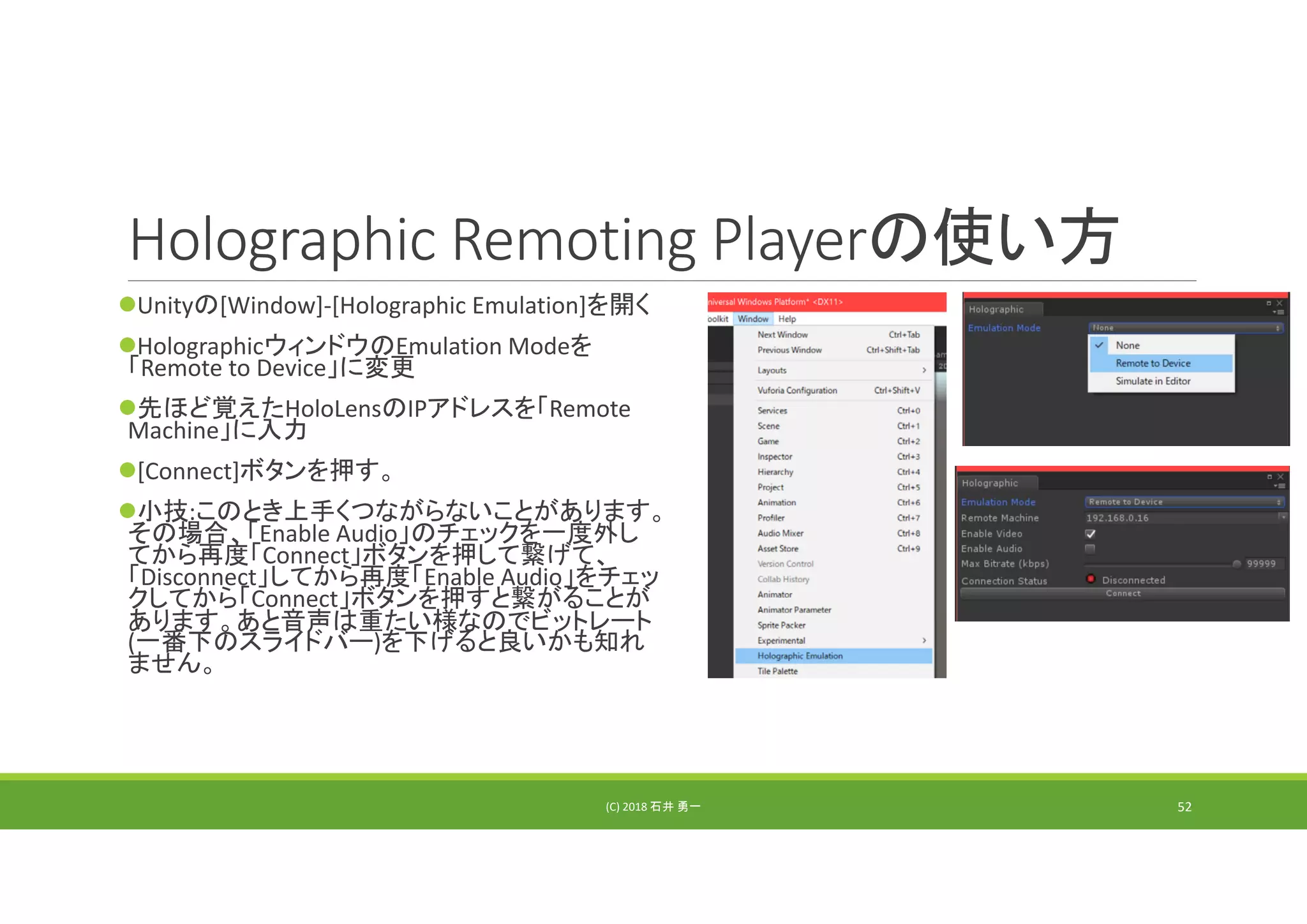Open Project from the Window menu

834,488
